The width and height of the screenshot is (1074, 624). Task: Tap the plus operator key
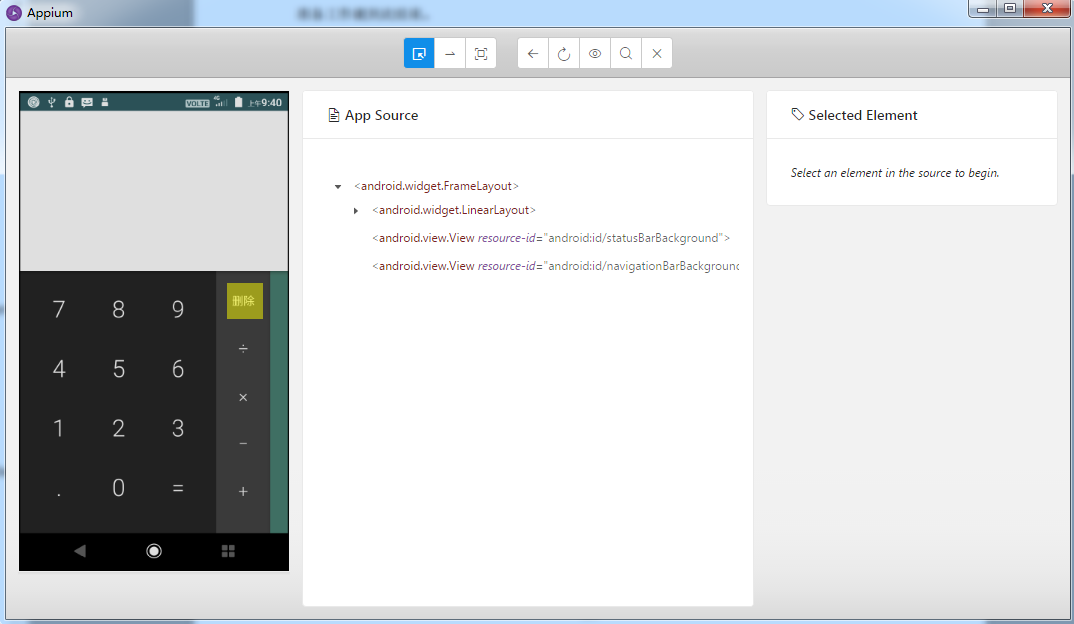[243, 491]
